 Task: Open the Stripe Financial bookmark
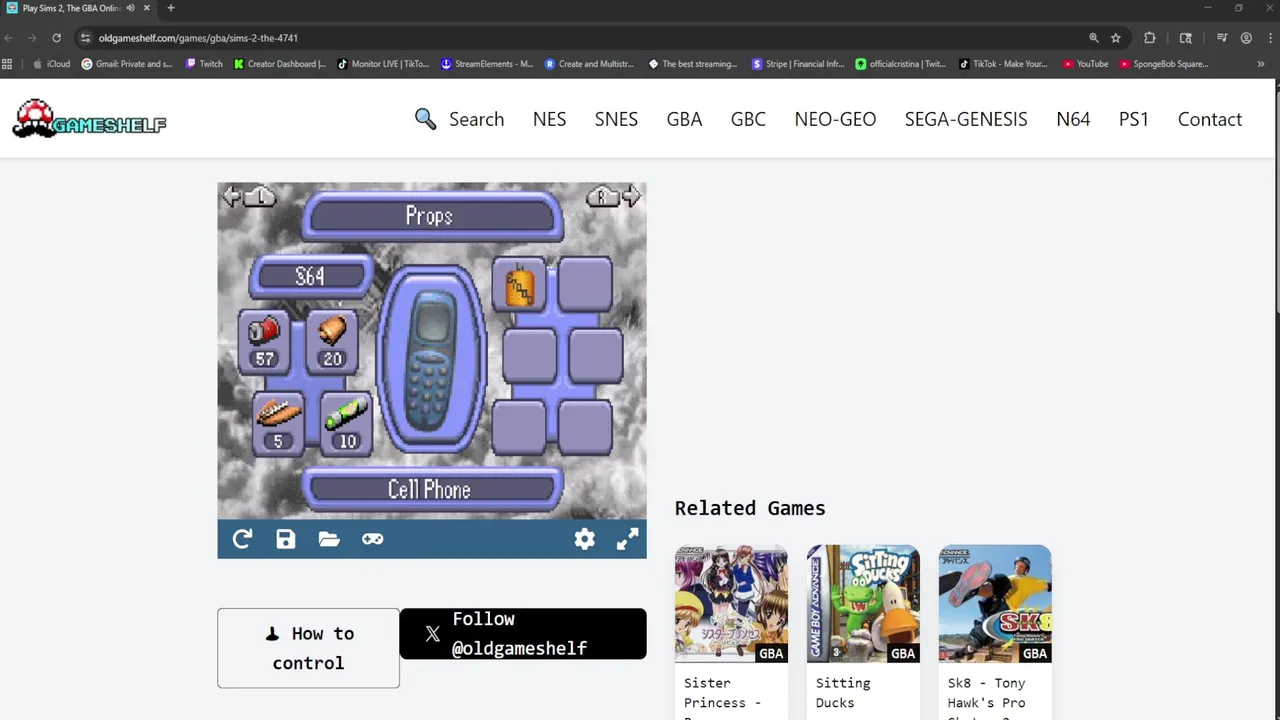[x=798, y=64]
